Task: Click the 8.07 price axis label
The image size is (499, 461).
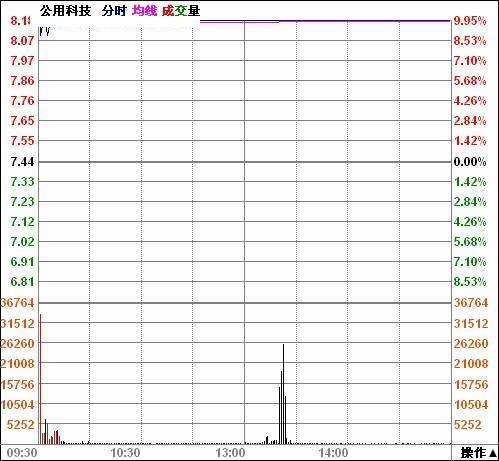Action: pyautogui.click(x=22, y=41)
